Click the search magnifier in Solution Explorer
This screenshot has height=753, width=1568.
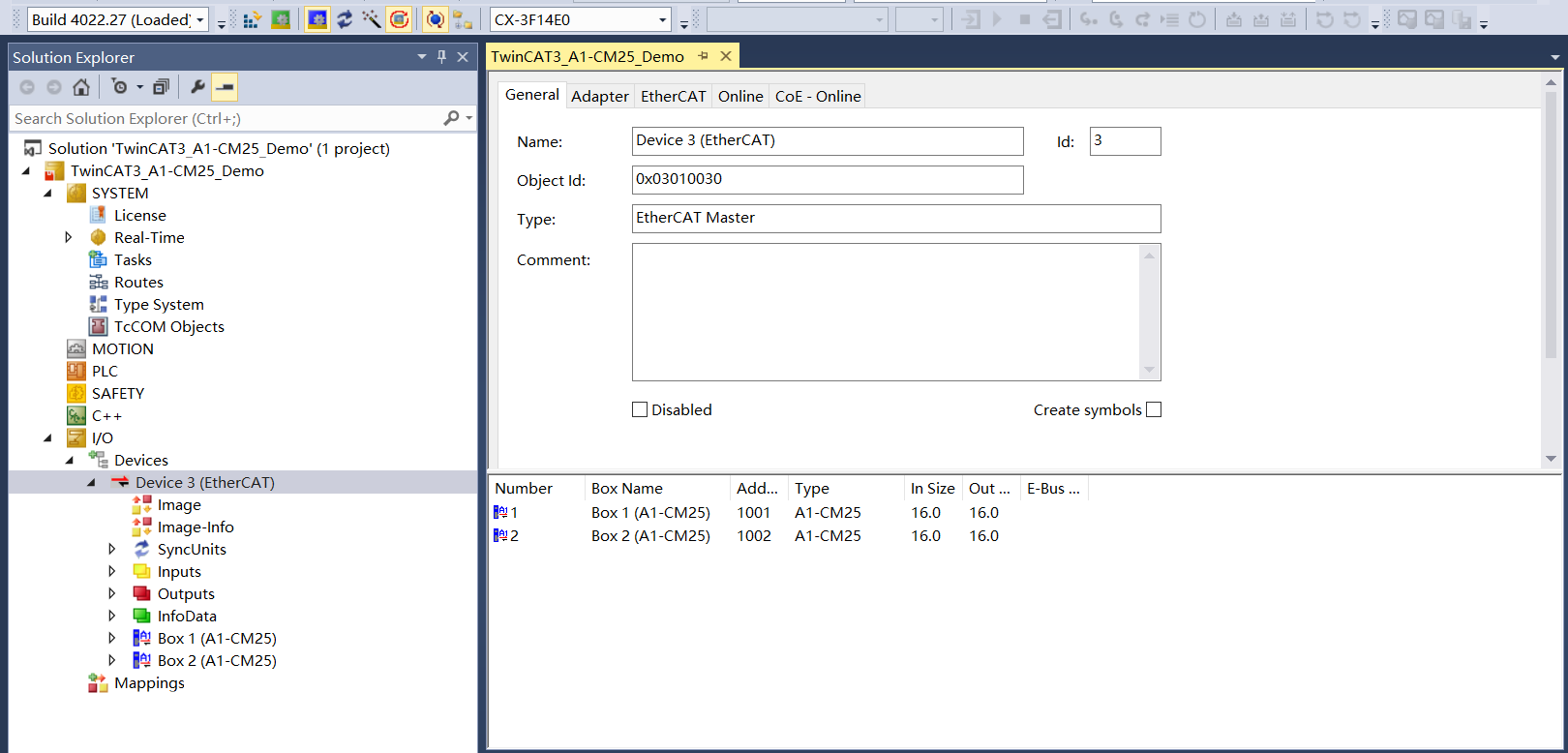[451, 118]
